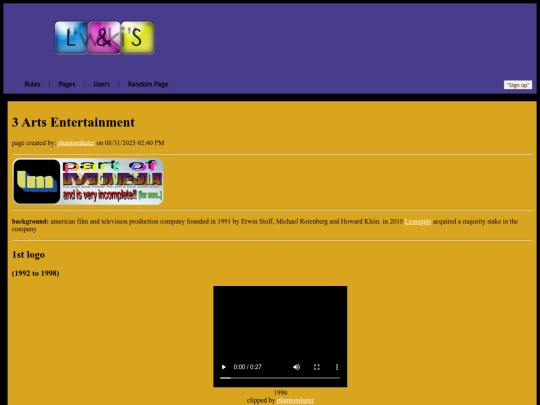This screenshot has width=540, height=405.
Task: Click the 0:00 / 0:27 time display
Action: pos(248,367)
